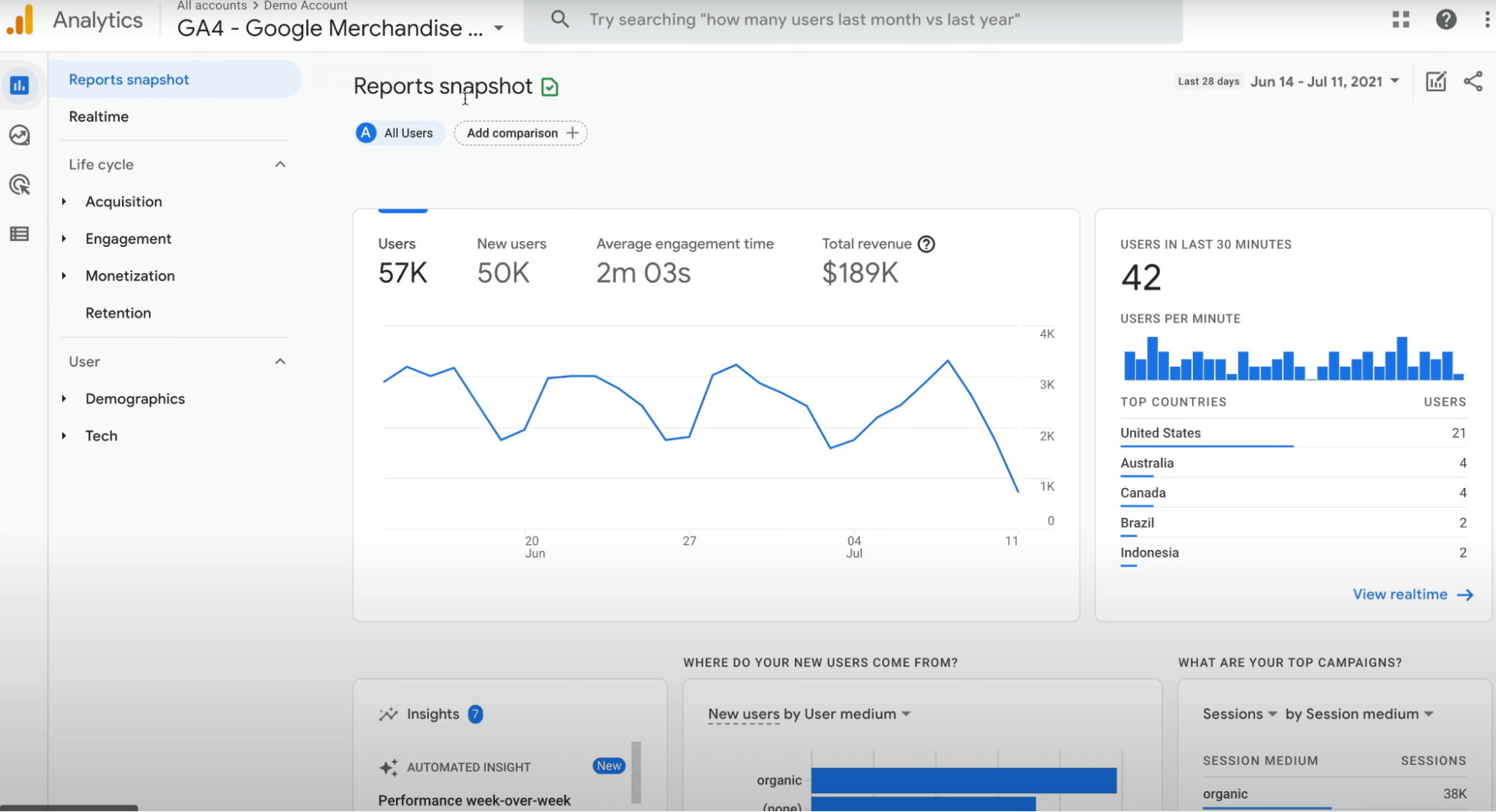Image resolution: width=1496 pixels, height=812 pixels.
Task: Click Performance week-over-week insight
Action: coord(474,801)
